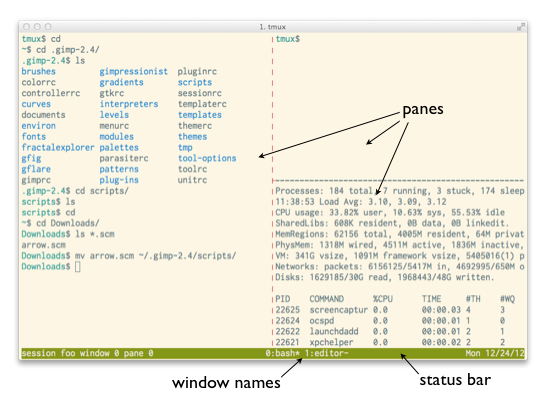Click the 'colorrc' file name
547x404 pixels.
(x=38, y=82)
